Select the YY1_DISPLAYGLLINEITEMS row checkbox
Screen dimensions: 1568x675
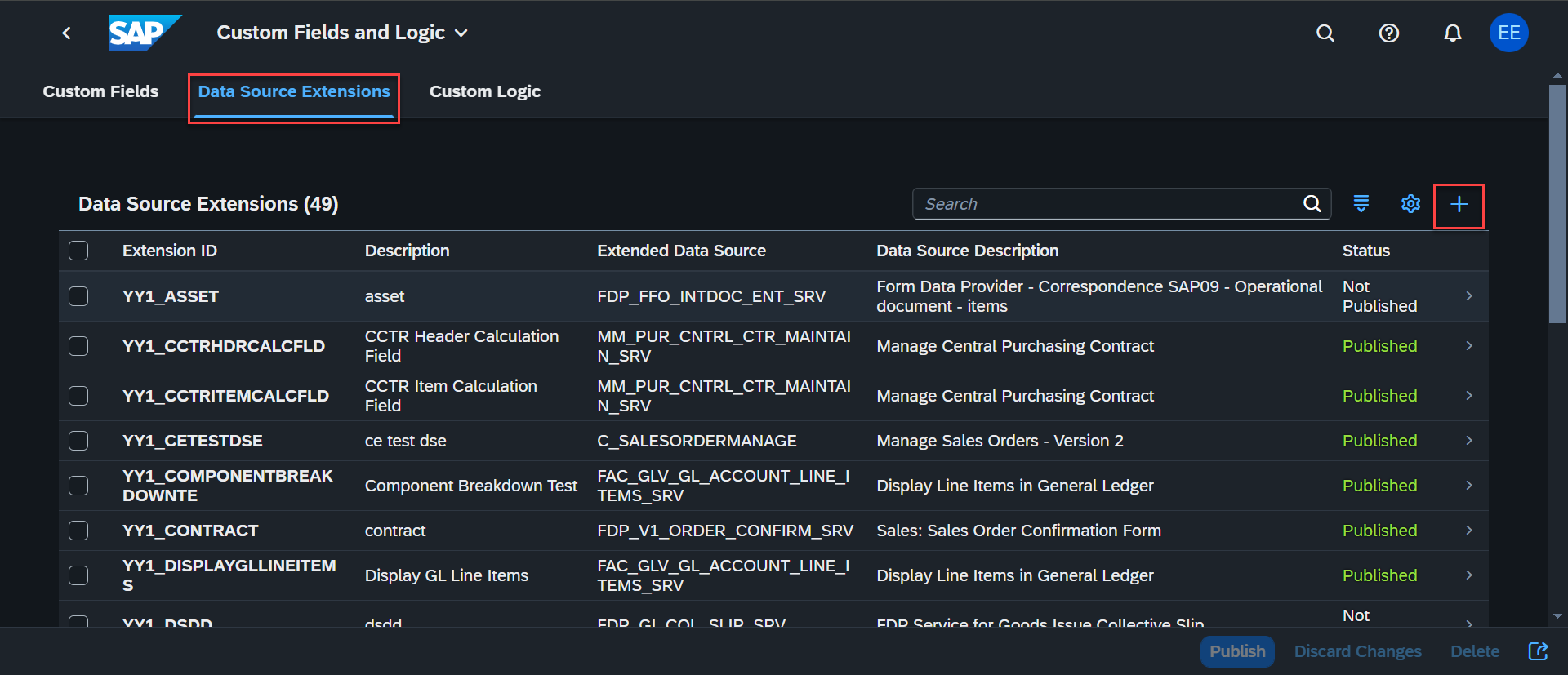(x=78, y=575)
